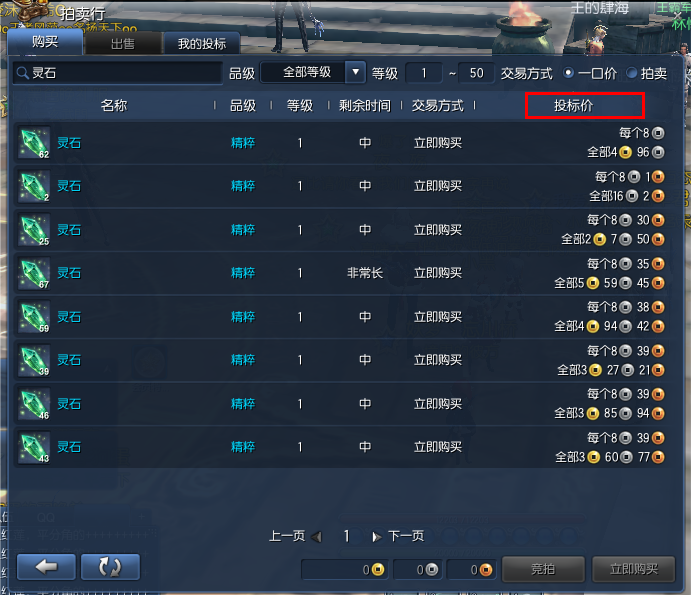
Task: Click the gold coin bid amount field
Action: (344, 569)
